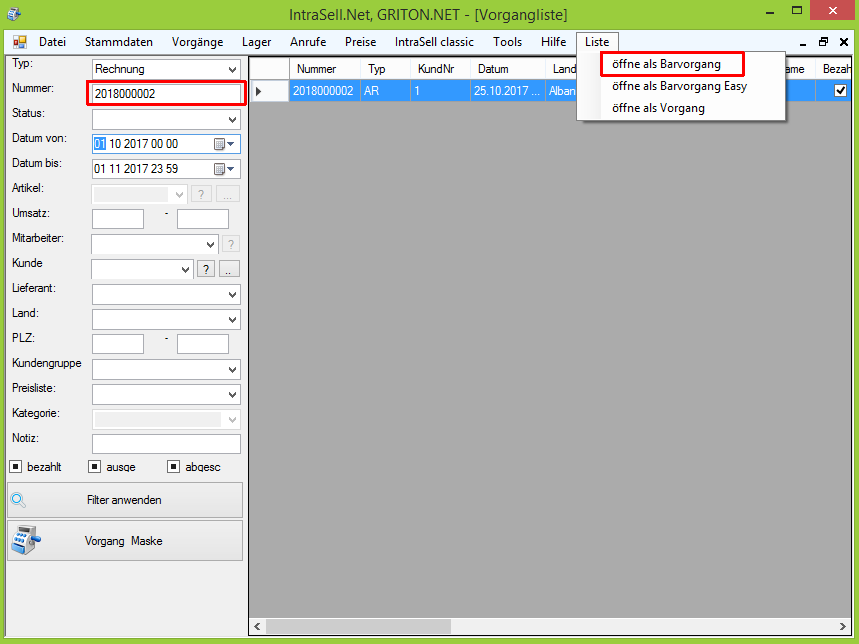Expand the Status dropdown
The width and height of the screenshot is (859, 644).
pos(232,120)
